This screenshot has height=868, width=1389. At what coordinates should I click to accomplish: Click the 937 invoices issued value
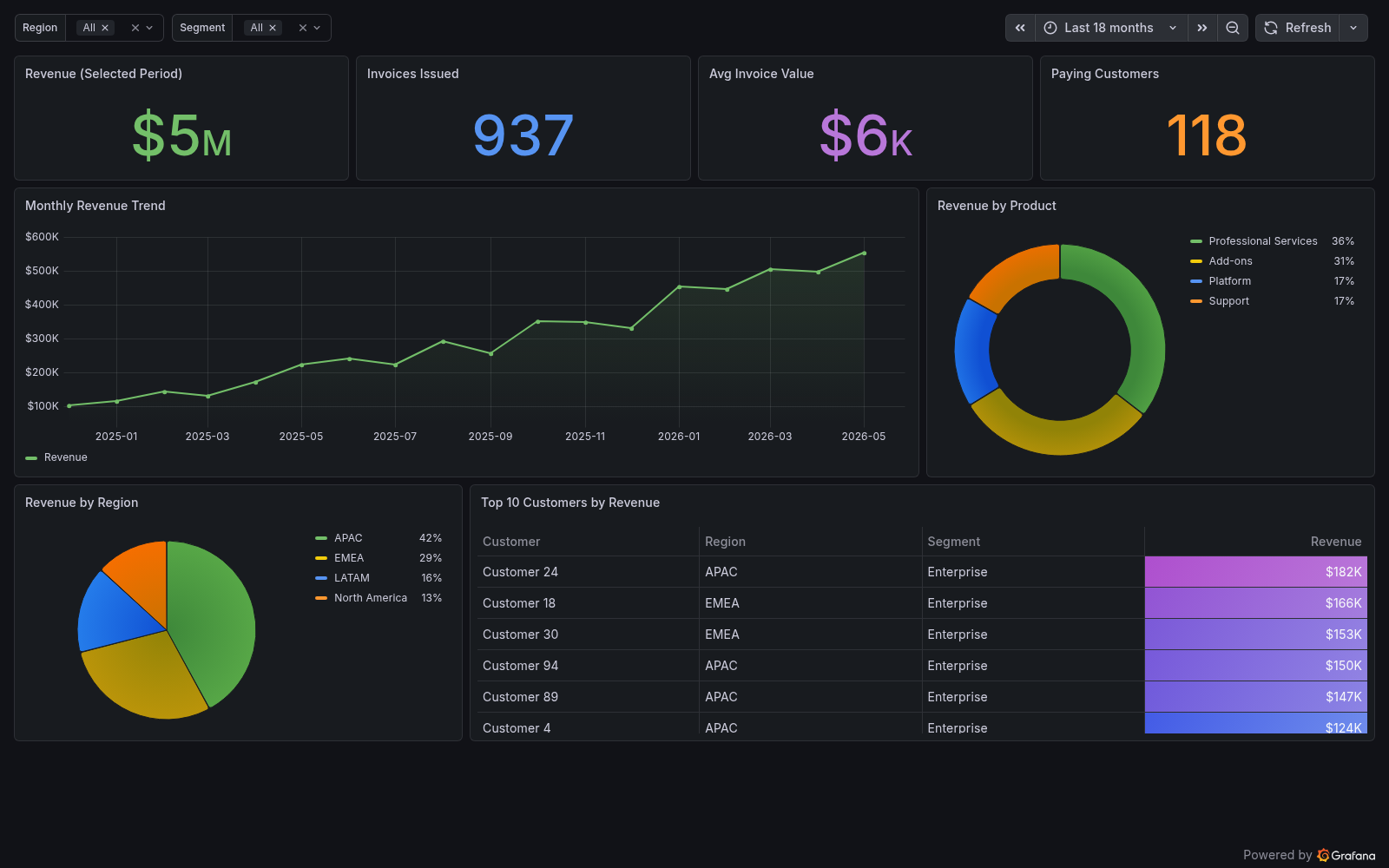point(523,135)
